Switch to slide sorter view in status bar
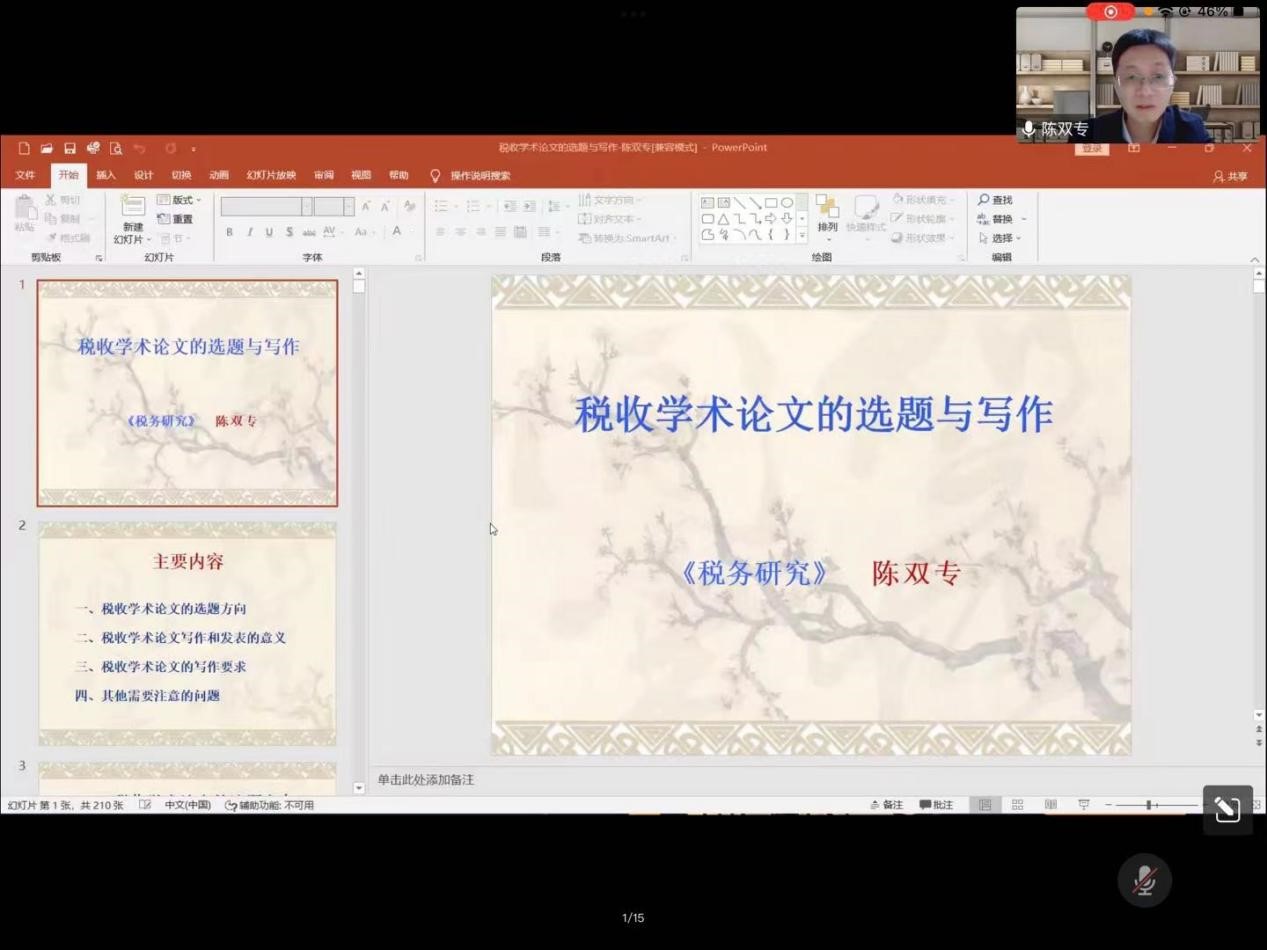The image size is (1267, 950). 1017,805
